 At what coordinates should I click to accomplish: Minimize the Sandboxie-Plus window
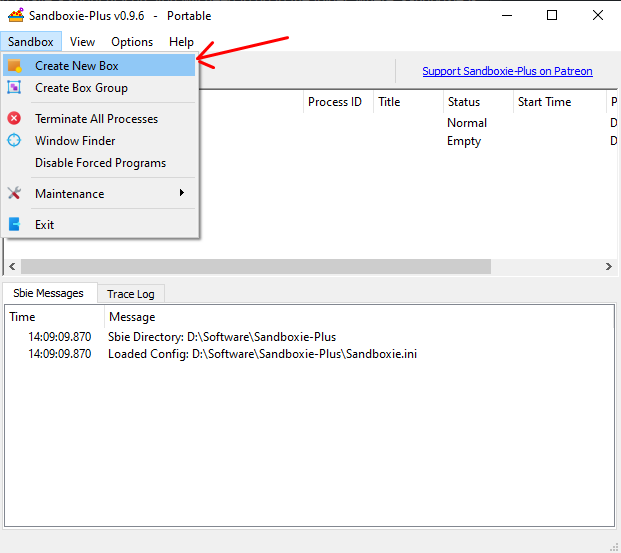click(507, 15)
